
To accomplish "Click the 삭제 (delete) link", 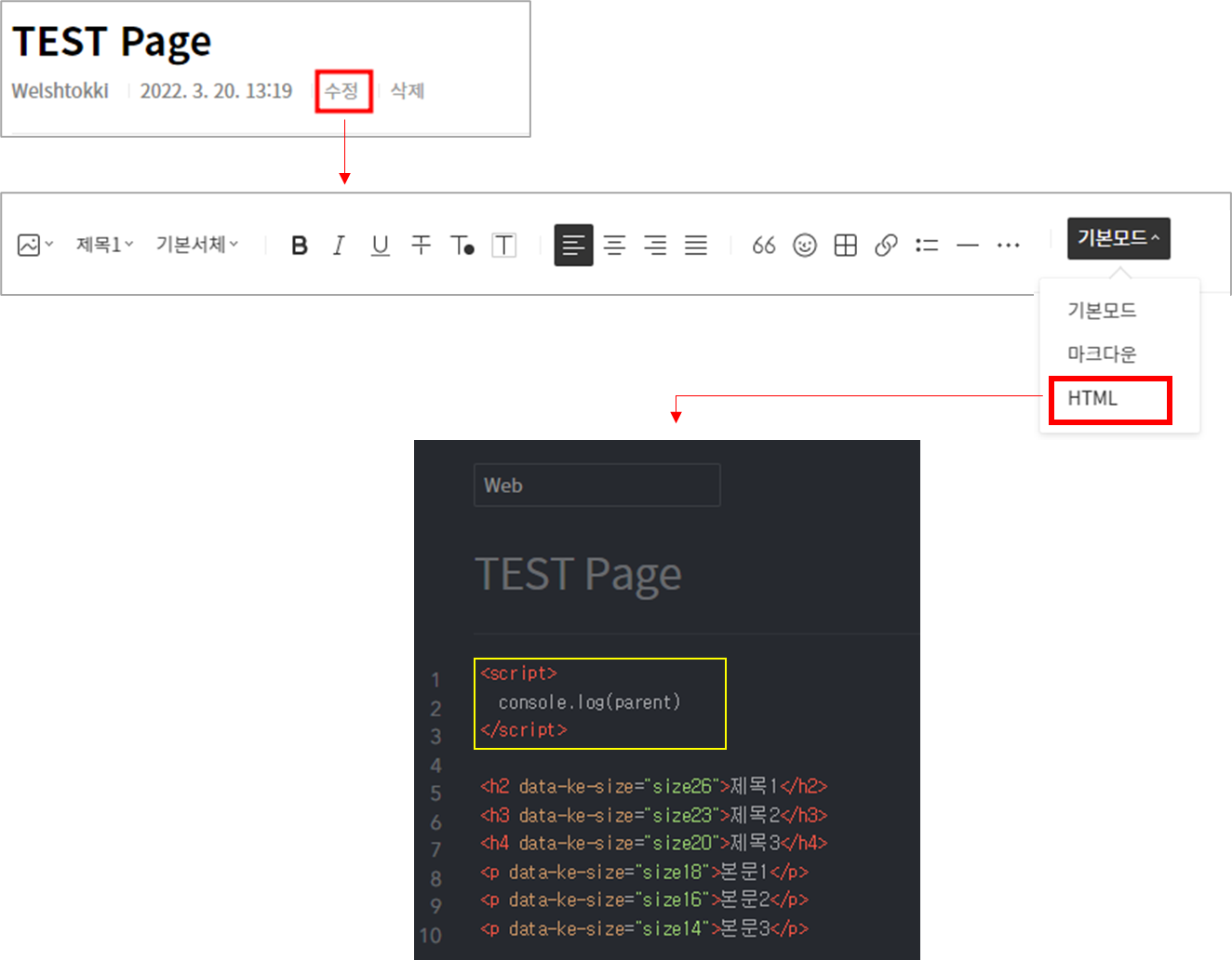I will [408, 91].
